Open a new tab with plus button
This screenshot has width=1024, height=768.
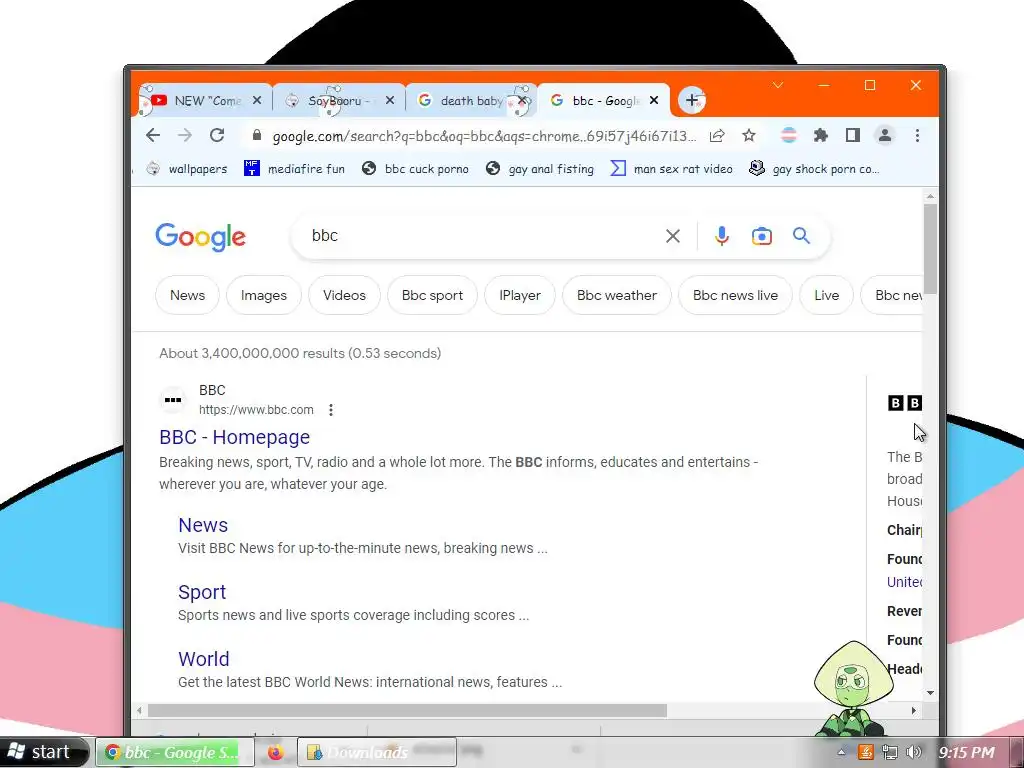[692, 101]
